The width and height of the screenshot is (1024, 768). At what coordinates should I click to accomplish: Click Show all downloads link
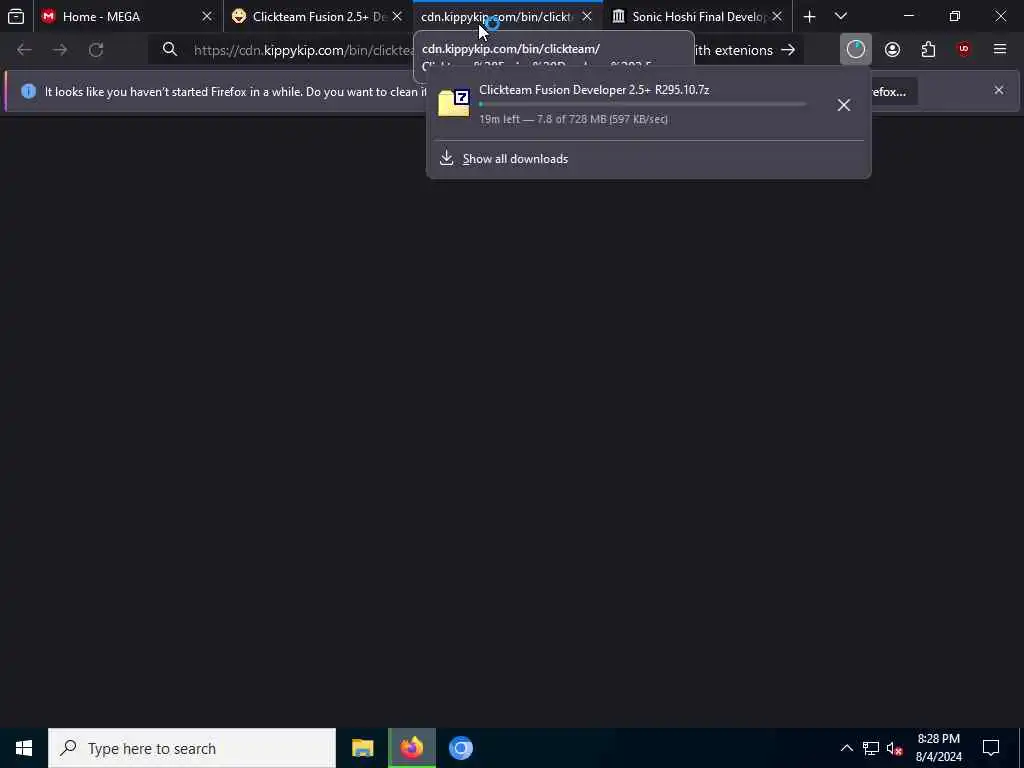515,159
